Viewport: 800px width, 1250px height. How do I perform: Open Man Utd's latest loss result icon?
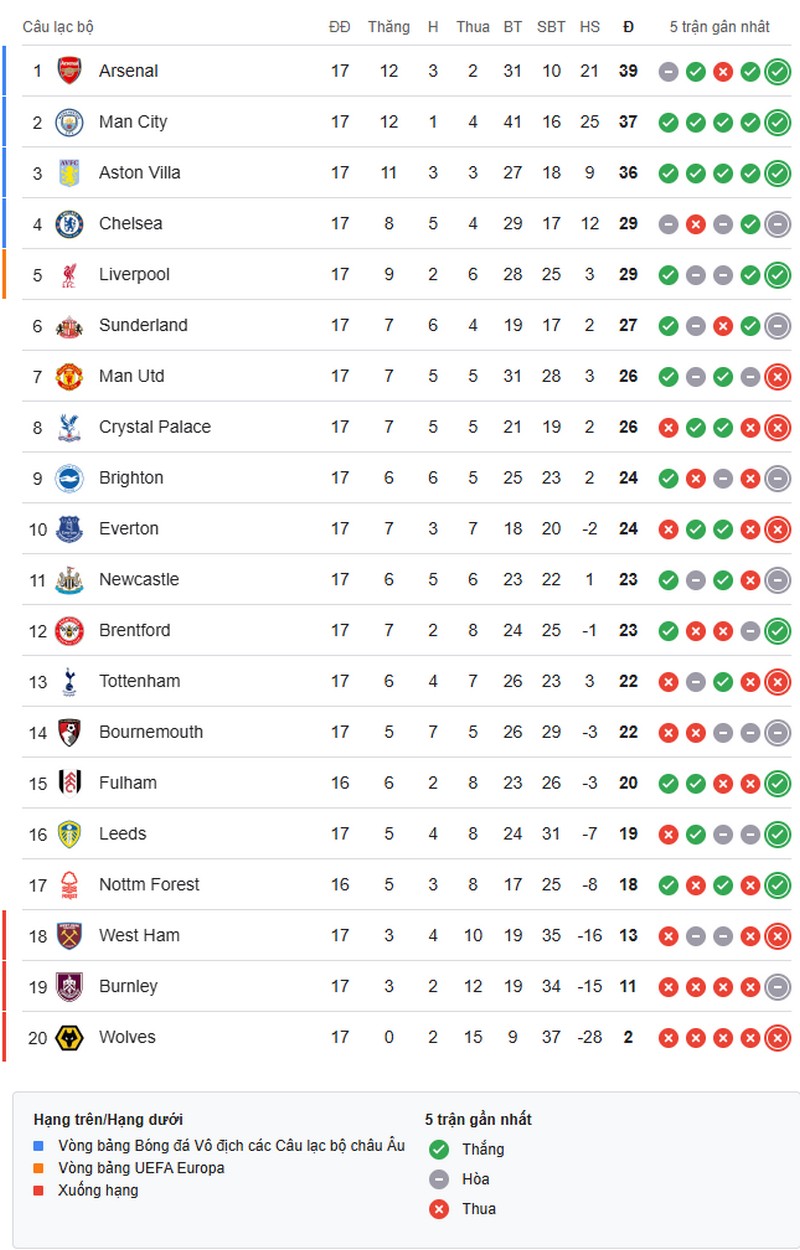[777, 377]
